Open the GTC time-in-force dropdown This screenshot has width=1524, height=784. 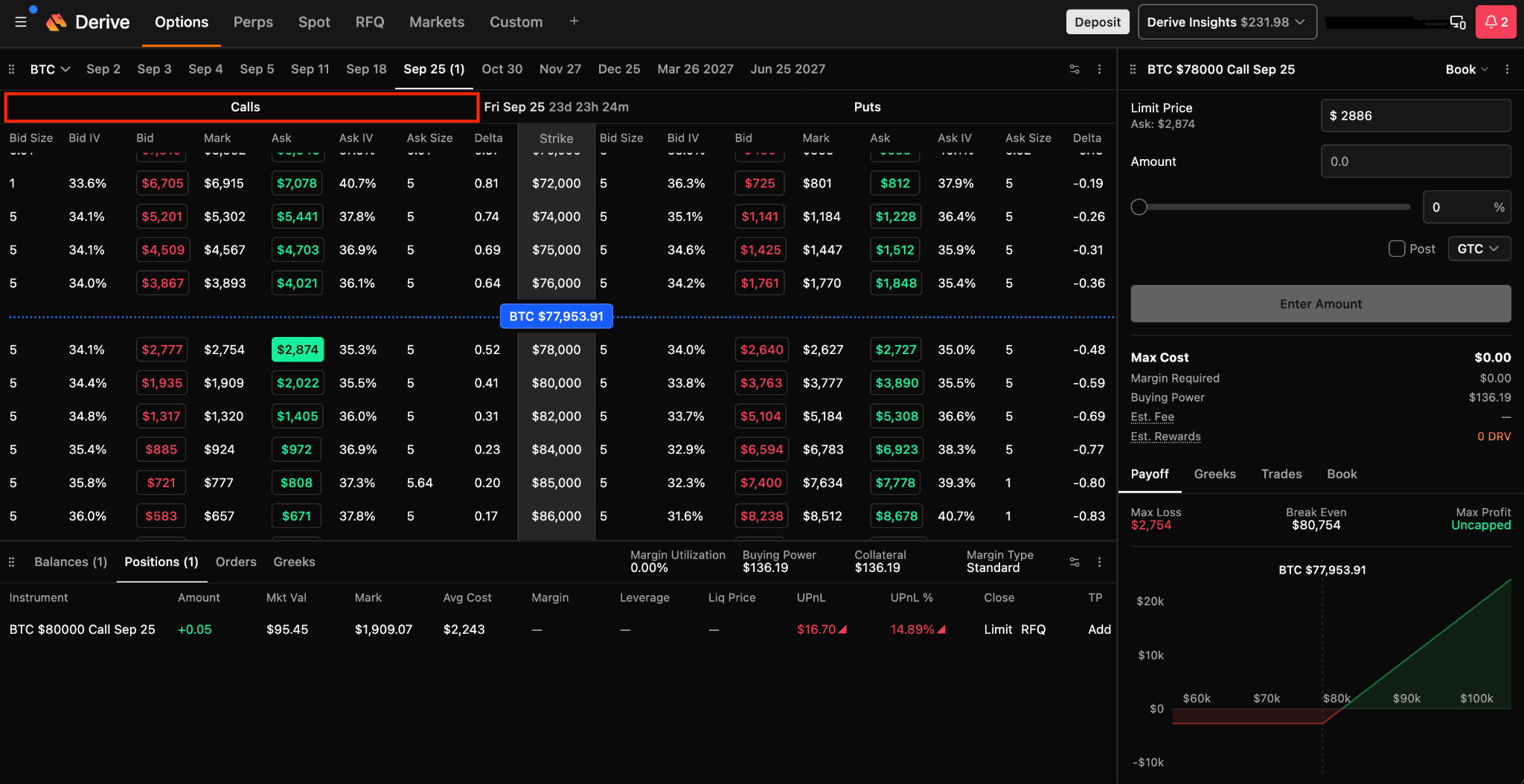[1479, 248]
